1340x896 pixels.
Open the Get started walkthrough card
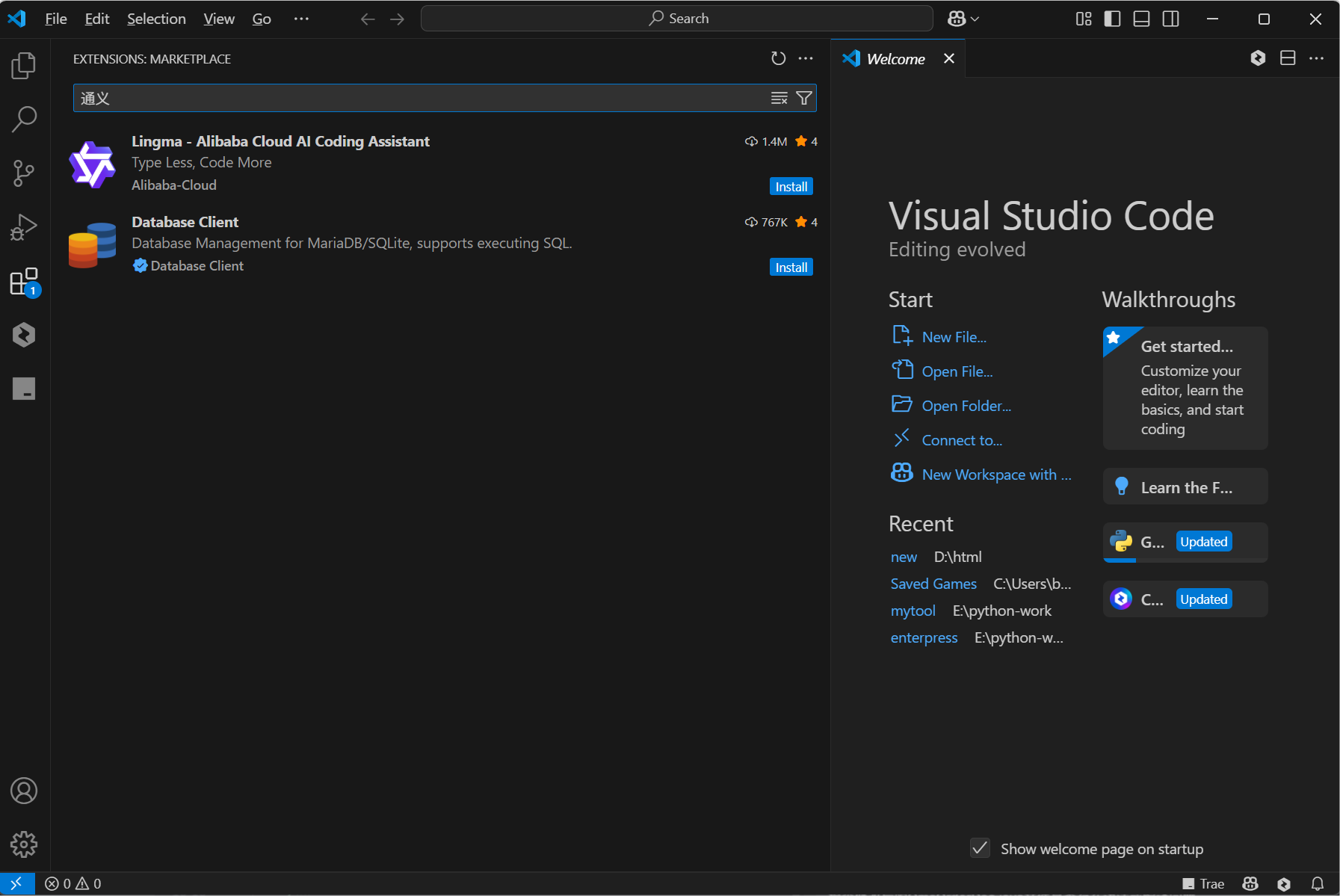[x=1185, y=388]
